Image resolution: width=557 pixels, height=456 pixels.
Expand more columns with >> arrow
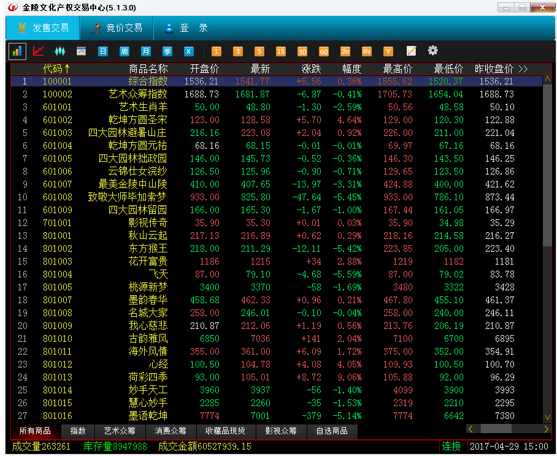click(523, 69)
